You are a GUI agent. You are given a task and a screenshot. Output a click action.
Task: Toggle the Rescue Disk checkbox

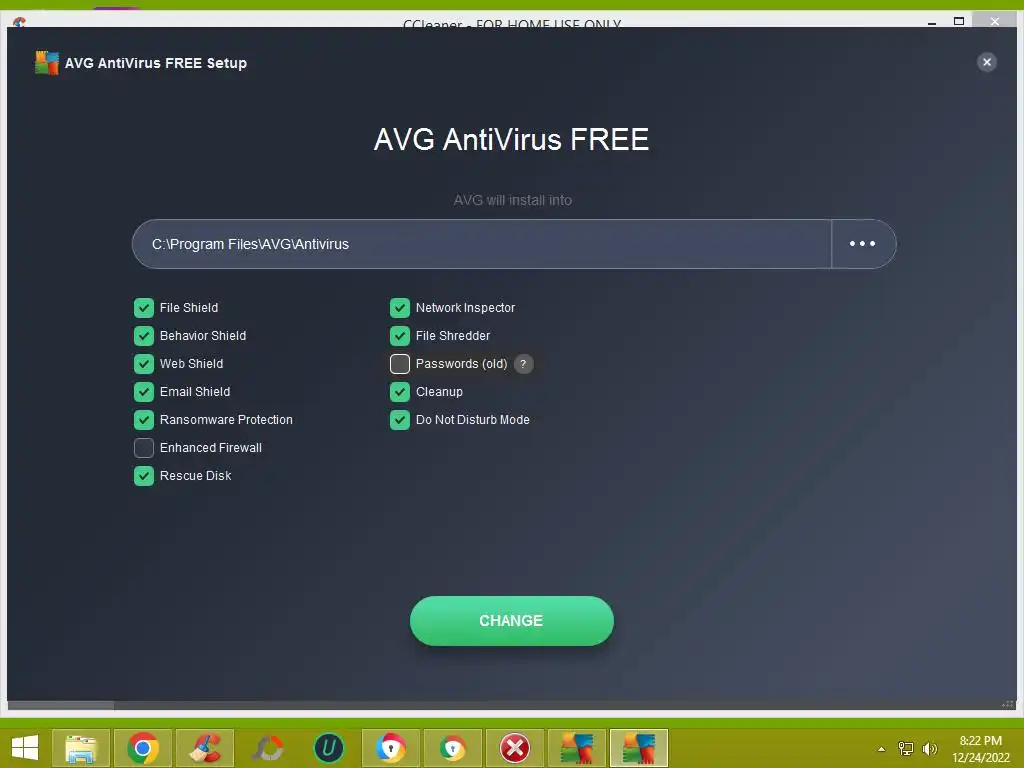point(144,476)
